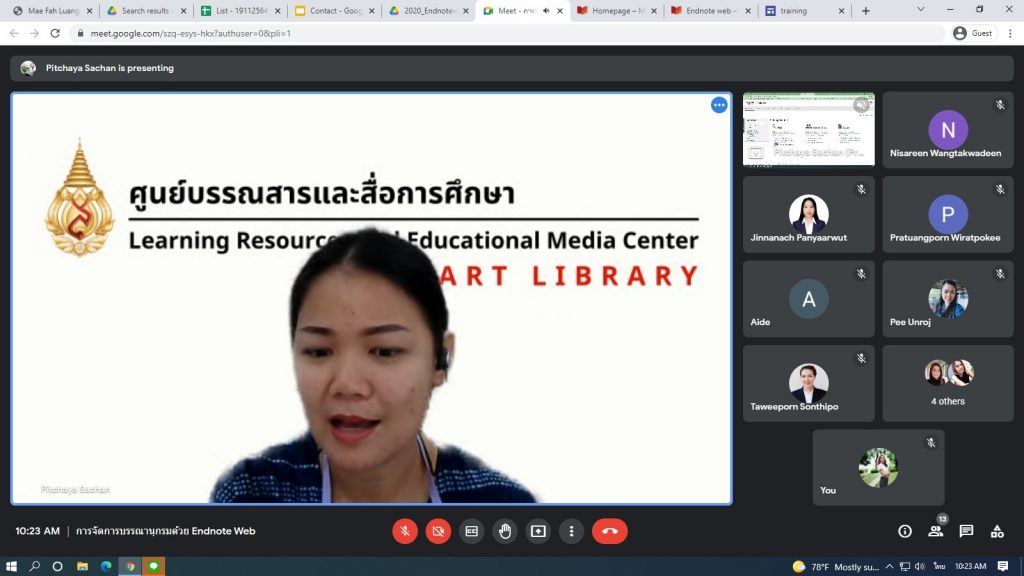Open meeting details info icon

click(x=905, y=531)
